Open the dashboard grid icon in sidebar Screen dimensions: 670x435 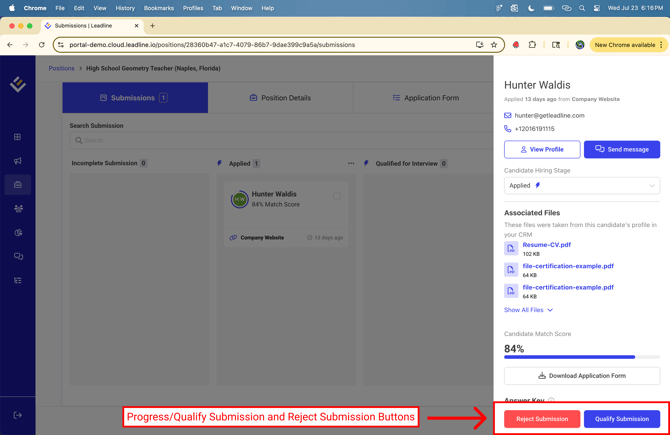point(18,137)
